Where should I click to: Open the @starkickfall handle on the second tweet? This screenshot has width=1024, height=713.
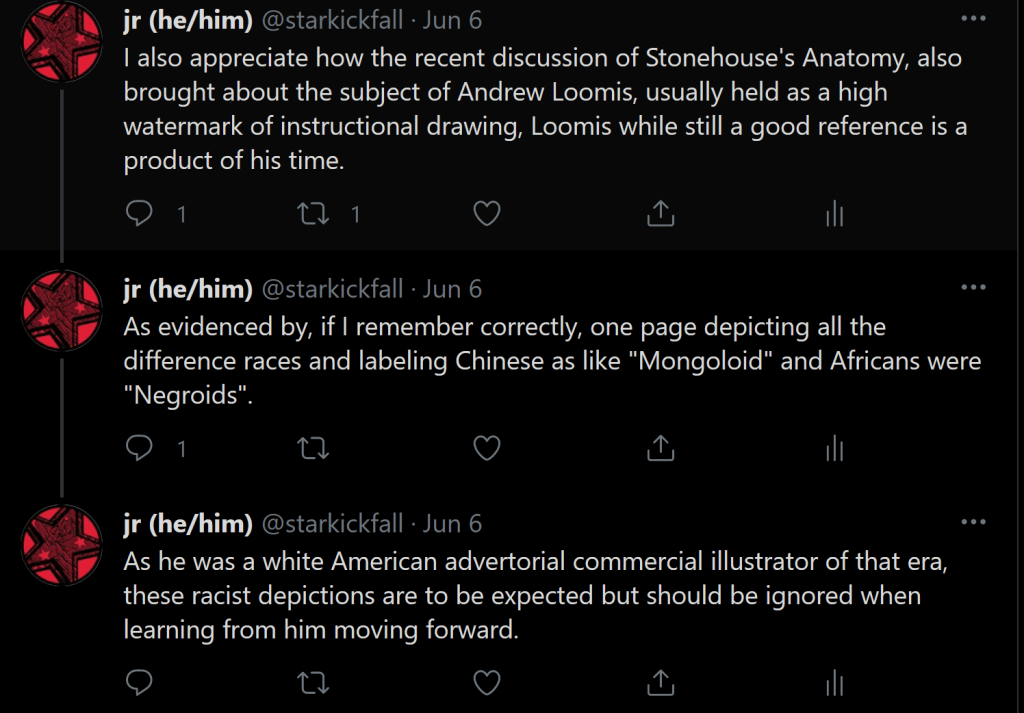click(x=332, y=289)
